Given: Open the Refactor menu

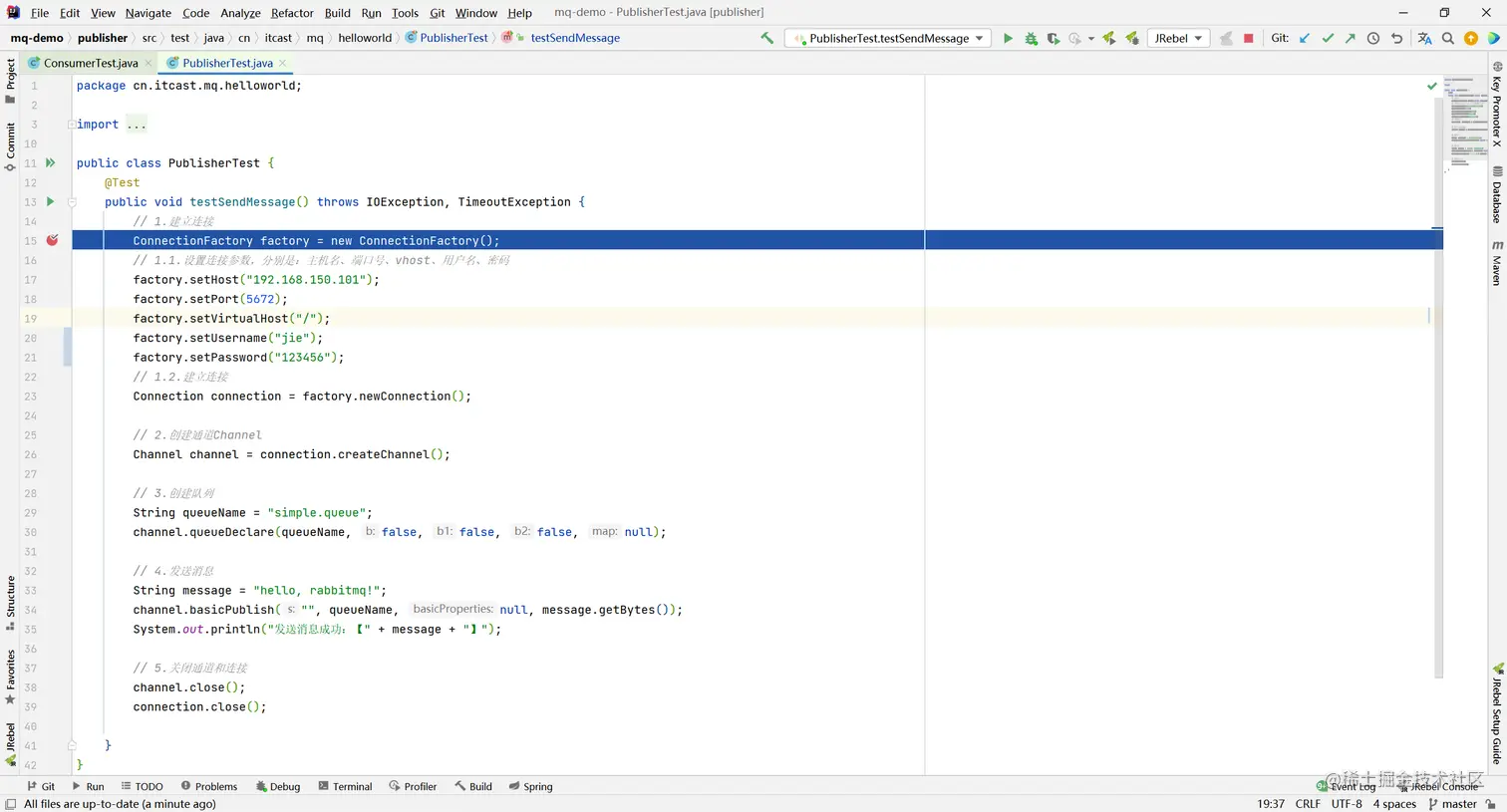Looking at the screenshot, I should click(292, 13).
